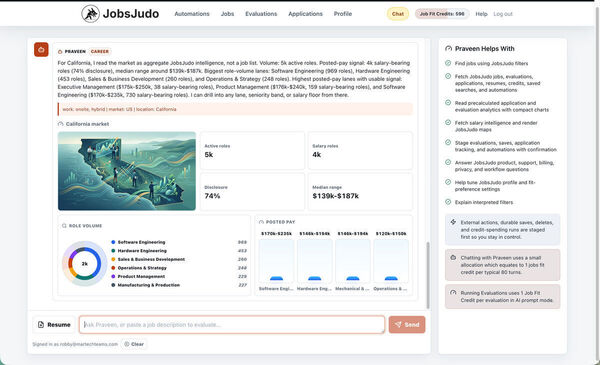Click the document icon on Resume button
The image size is (600, 365).
click(41, 324)
